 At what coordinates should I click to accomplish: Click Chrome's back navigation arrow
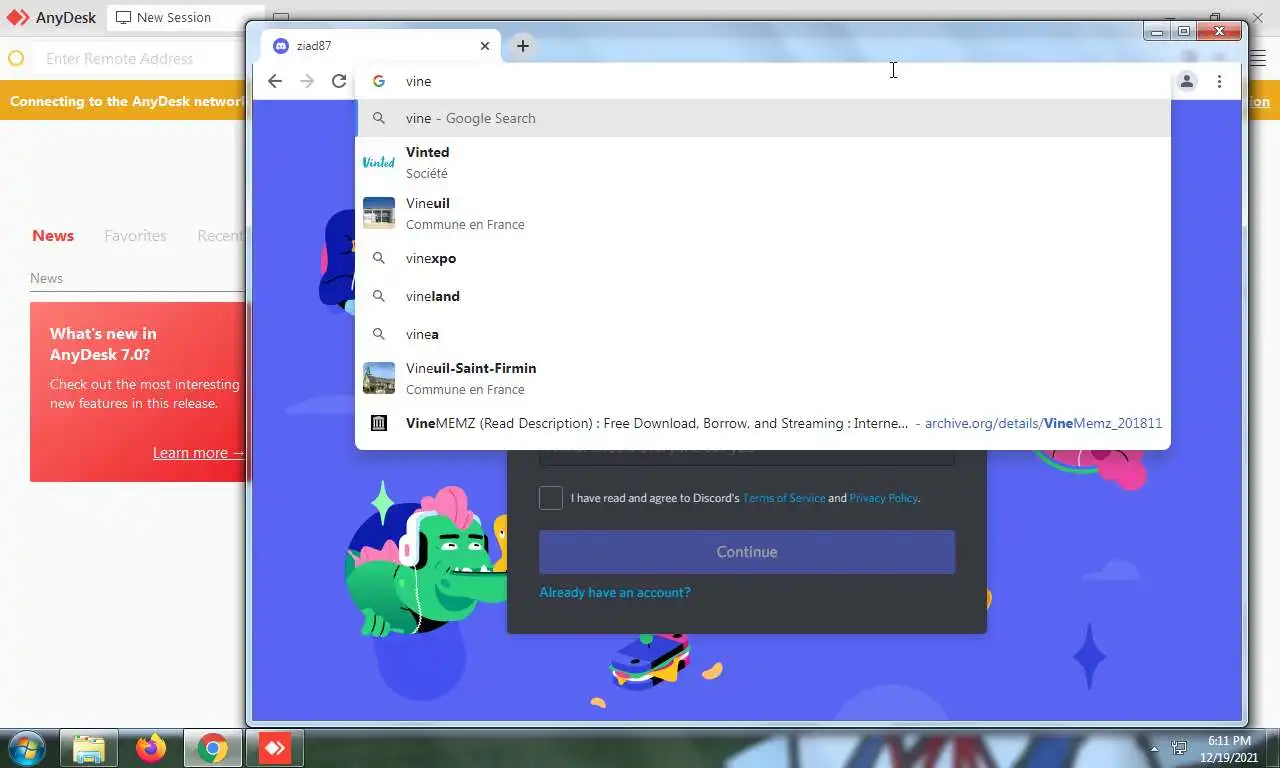pyautogui.click(x=275, y=81)
